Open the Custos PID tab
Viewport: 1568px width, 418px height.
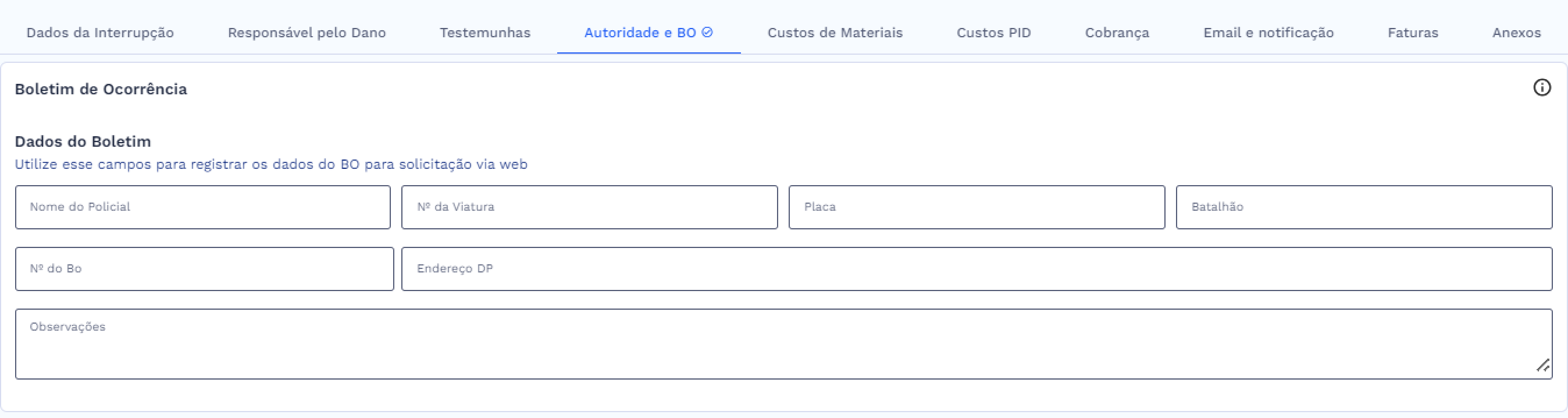pos(993,33)
